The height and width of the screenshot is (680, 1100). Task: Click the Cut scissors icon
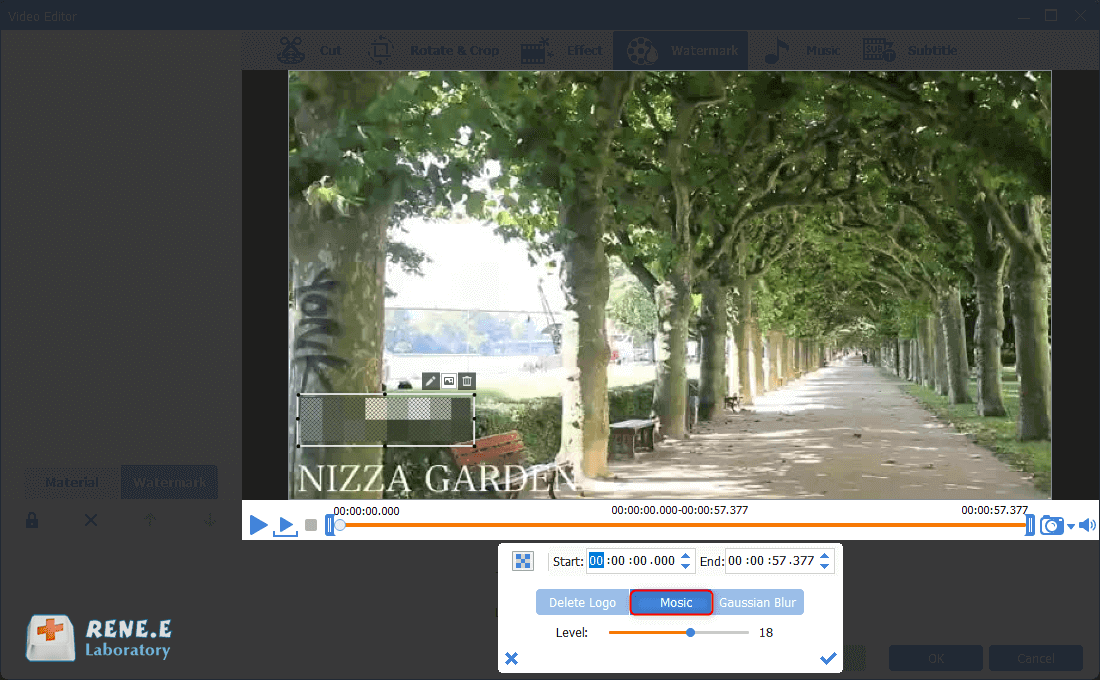click(x=290, y=51)
